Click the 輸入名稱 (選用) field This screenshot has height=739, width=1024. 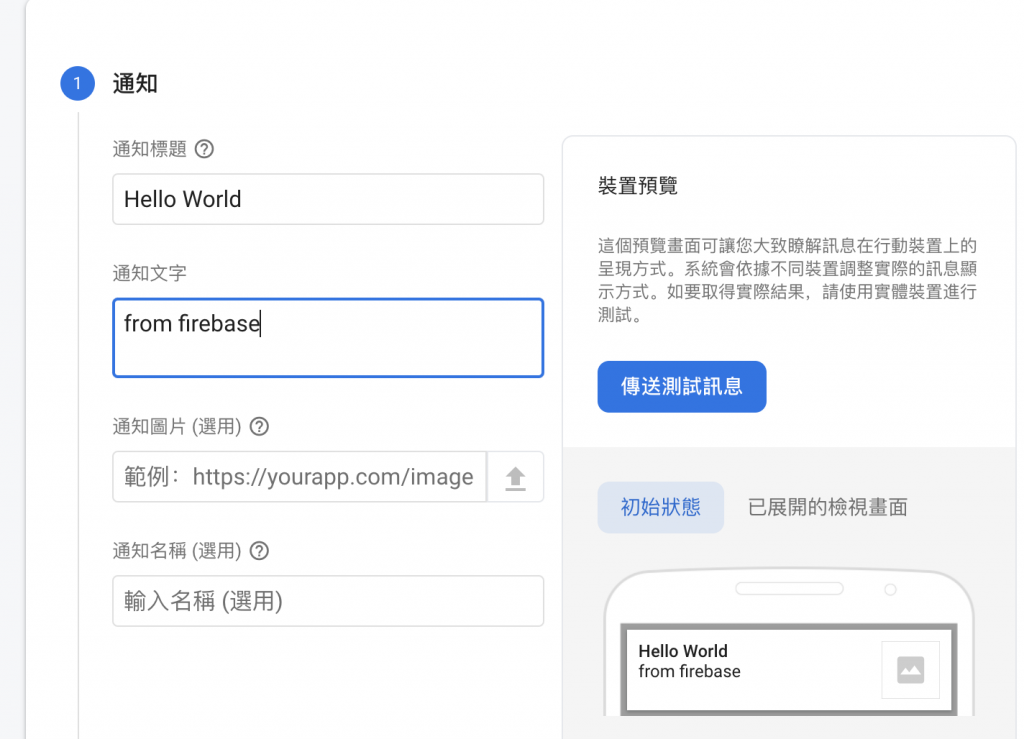(x=328, y=601)
